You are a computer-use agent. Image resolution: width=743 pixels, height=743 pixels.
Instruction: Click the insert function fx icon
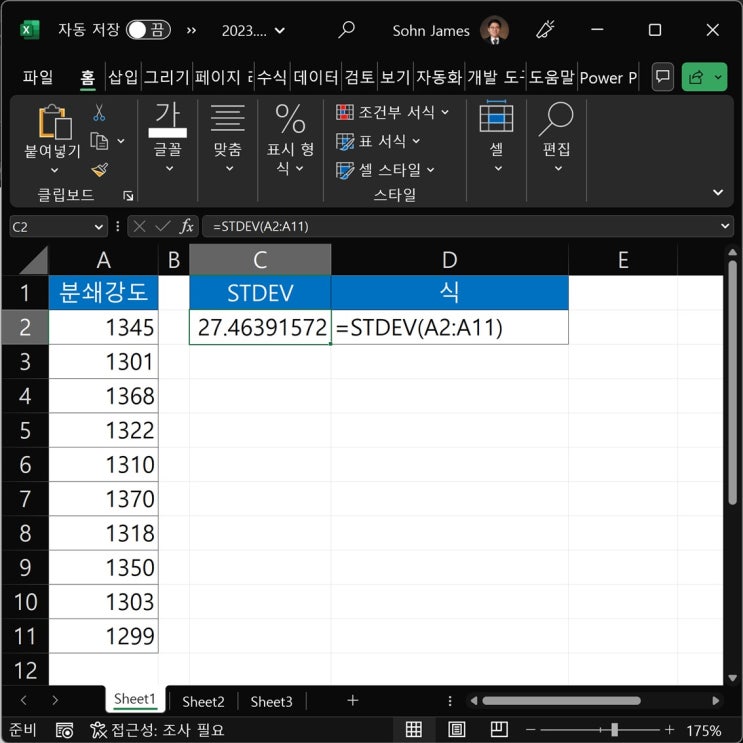click(x=184, y=227)
